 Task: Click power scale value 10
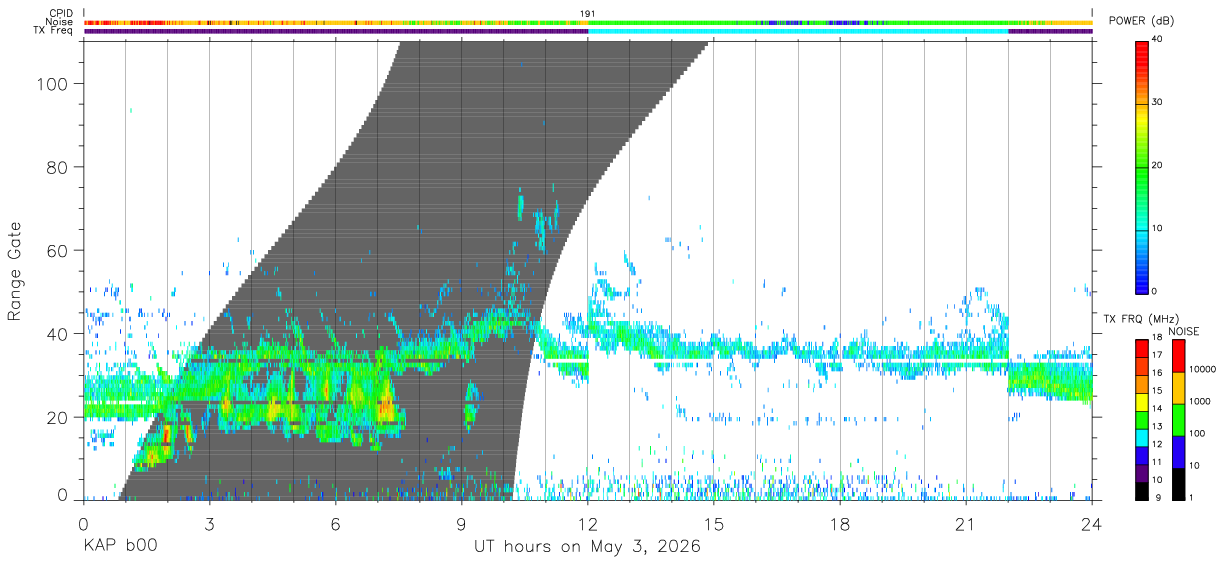[1158, 229]
